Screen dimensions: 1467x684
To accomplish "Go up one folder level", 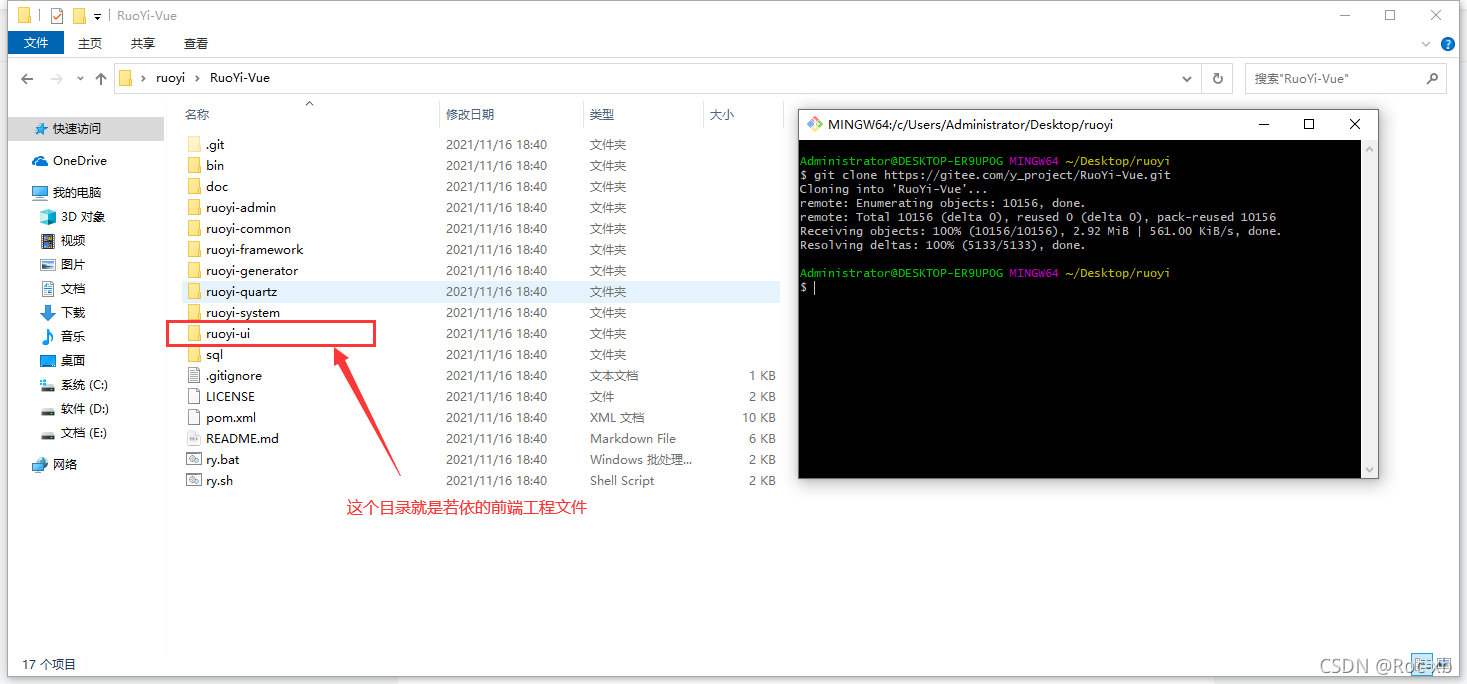I will click(100, 79).
